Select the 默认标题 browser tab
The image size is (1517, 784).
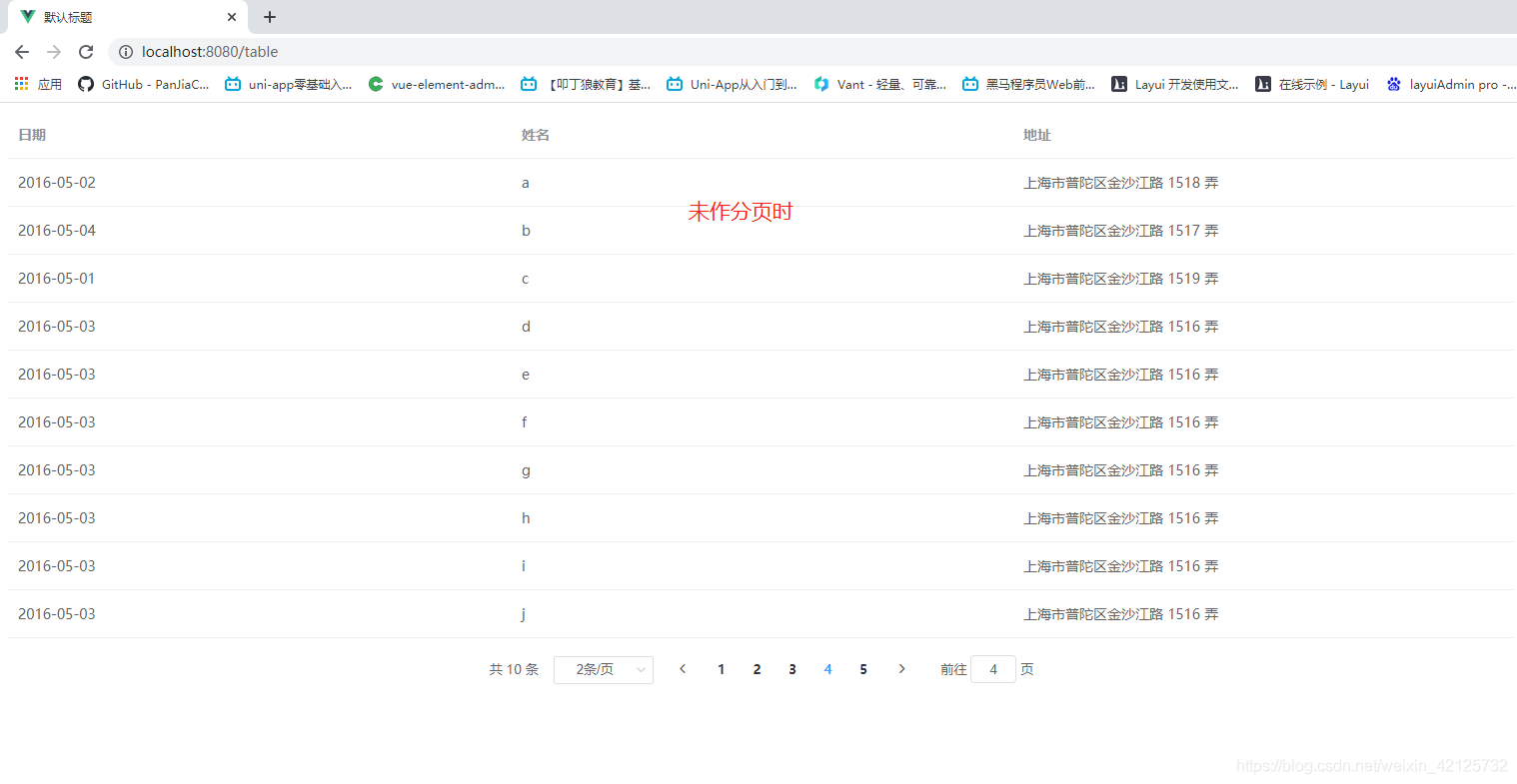(x=128, y=17)
